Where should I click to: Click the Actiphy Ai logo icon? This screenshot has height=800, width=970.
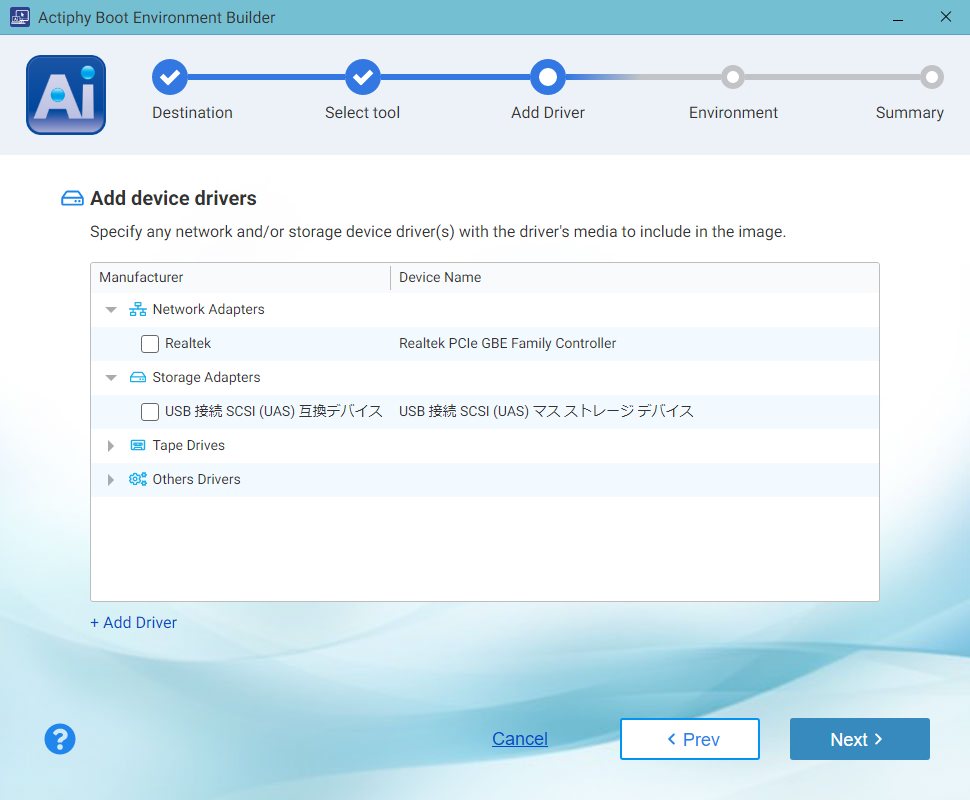point(66,95)
